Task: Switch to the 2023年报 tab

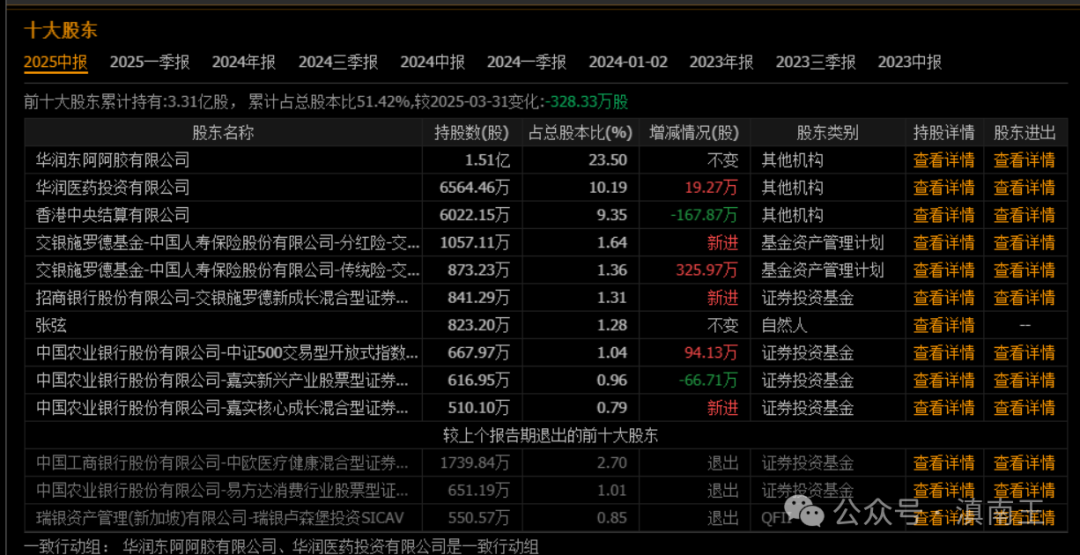Action: click(x=722, y=63)
